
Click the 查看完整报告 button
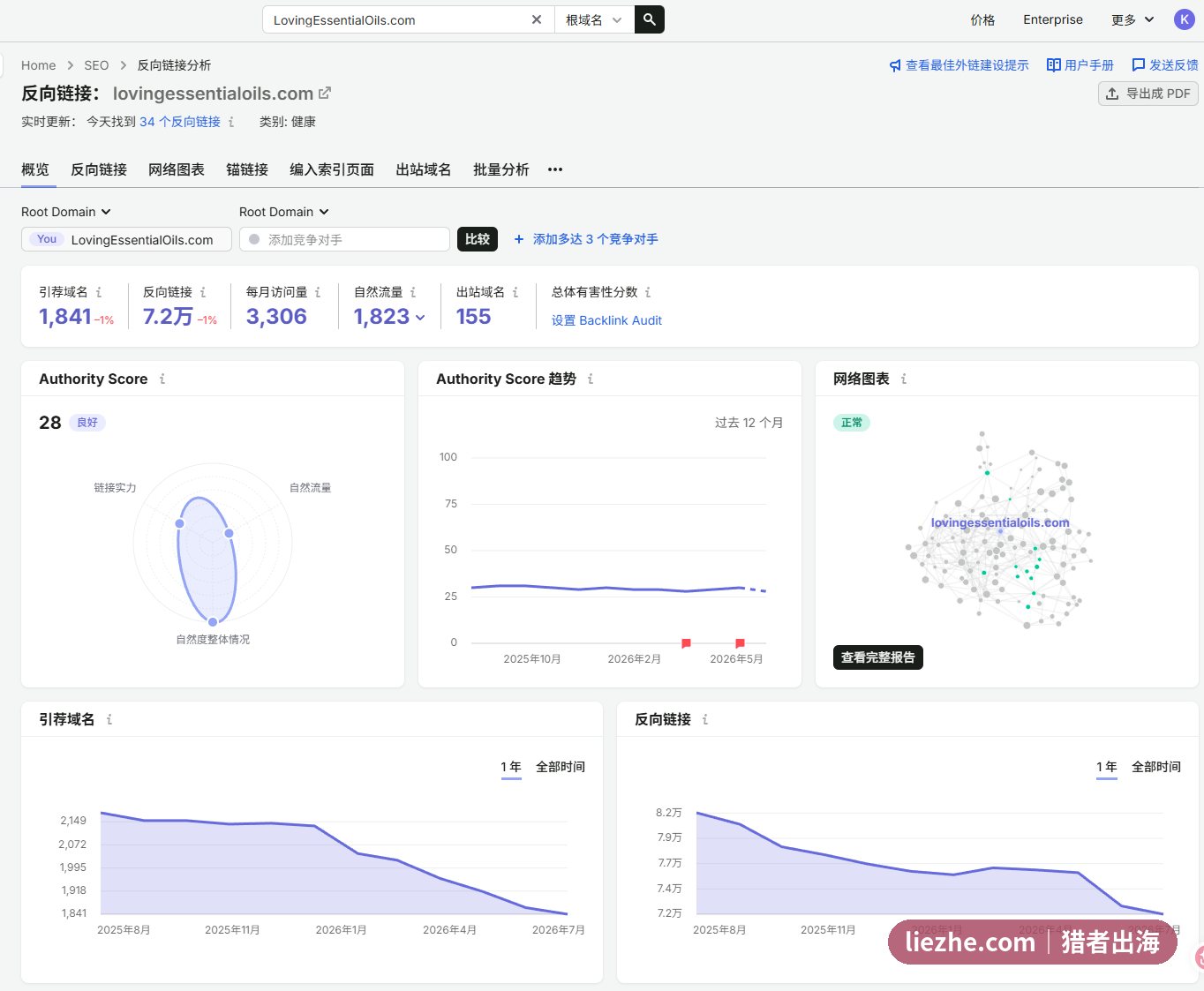878,657
